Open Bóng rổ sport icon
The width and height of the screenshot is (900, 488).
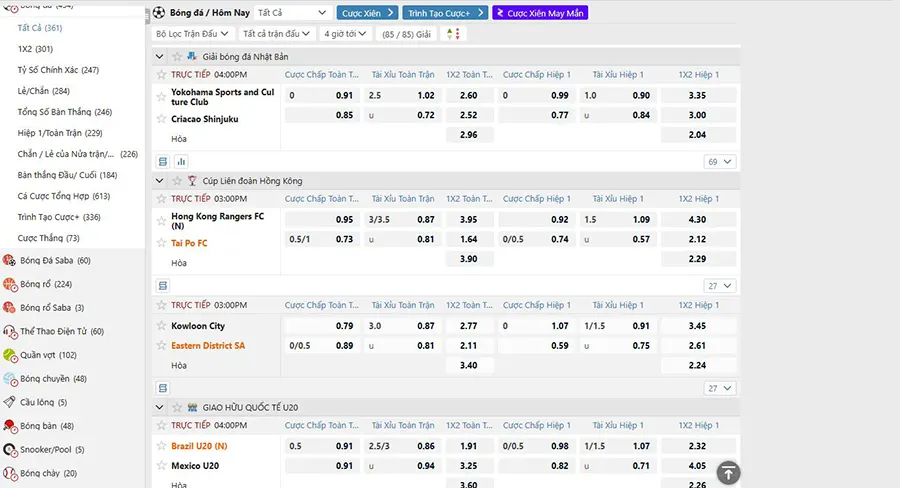pyautogui.click(x=10, y=284)
